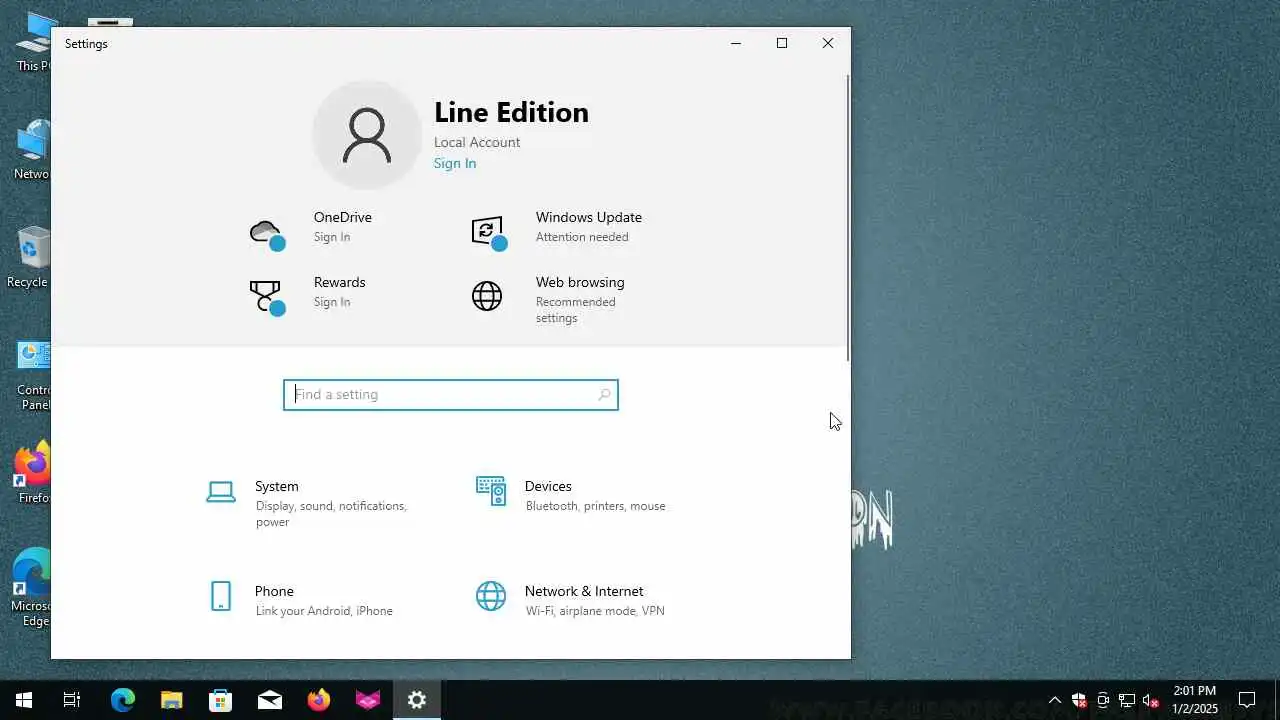Click the muted volume tray icon
1280x720 pixels.
(x=1151, y=700)
